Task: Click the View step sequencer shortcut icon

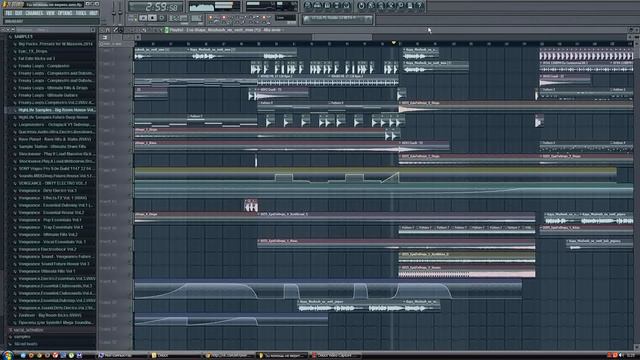Action: point(318,5)
